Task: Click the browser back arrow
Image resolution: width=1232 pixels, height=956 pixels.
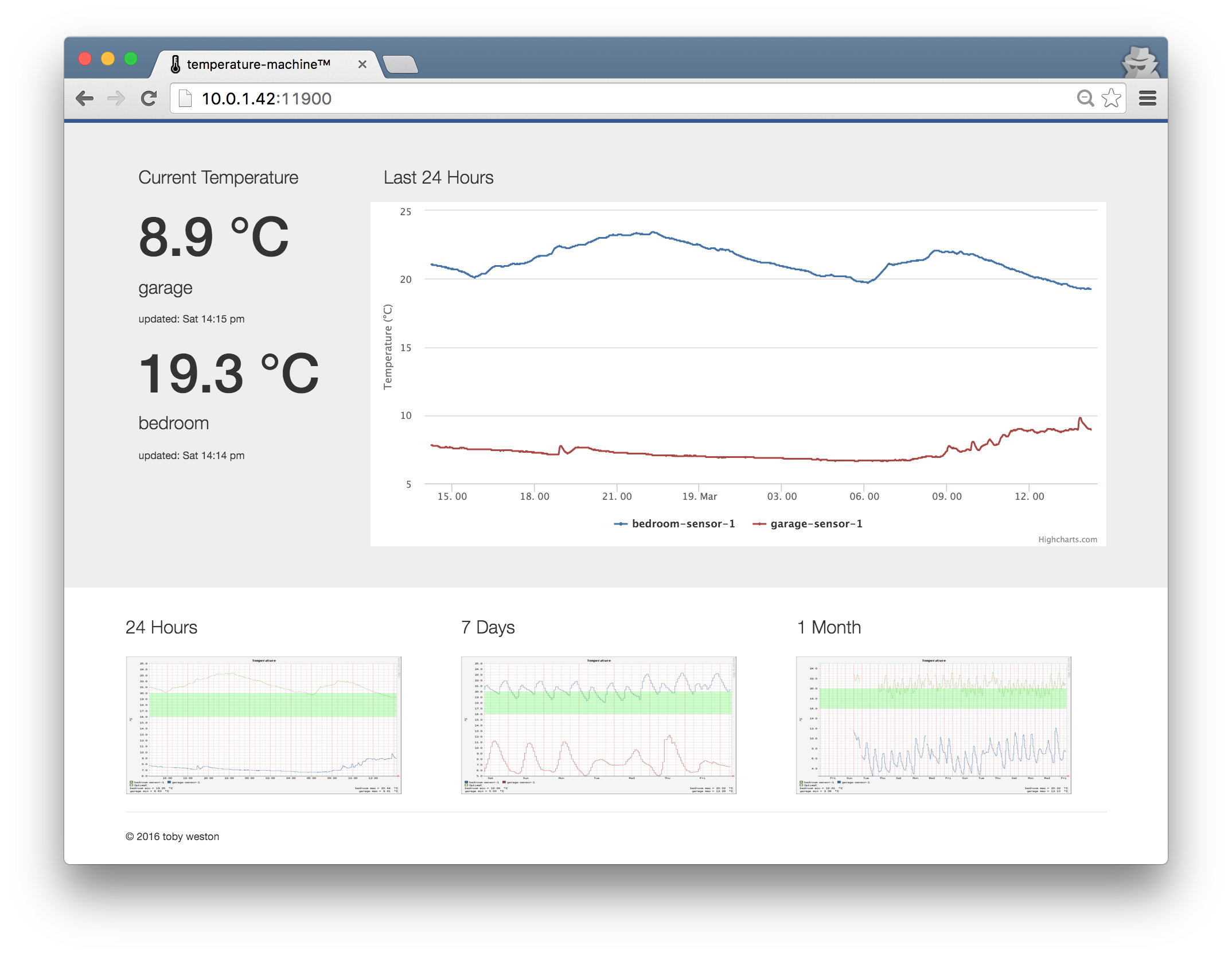Action: click(x=85, y=99)
